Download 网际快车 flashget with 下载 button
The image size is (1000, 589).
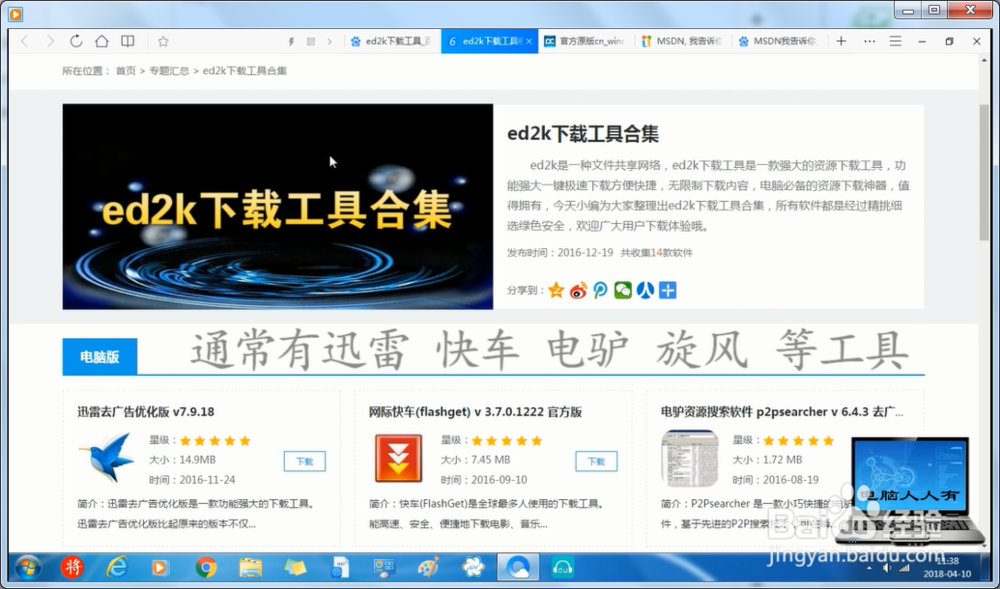pyautogui.click(x=596, y=461)
